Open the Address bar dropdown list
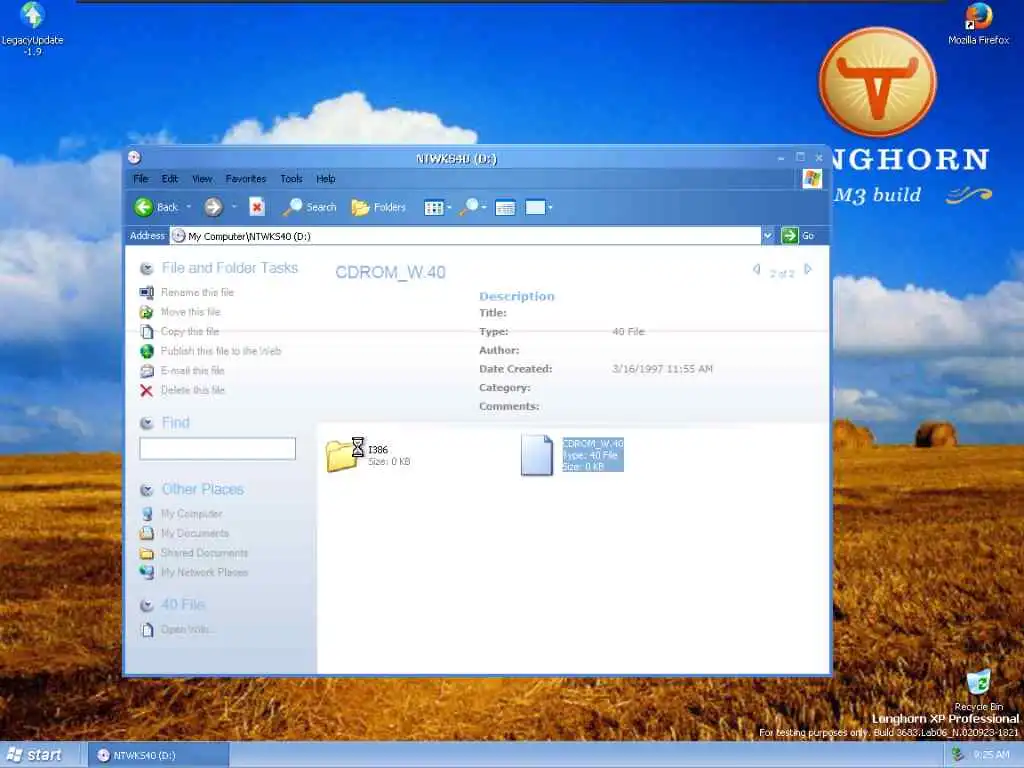 tap(768, 236)
